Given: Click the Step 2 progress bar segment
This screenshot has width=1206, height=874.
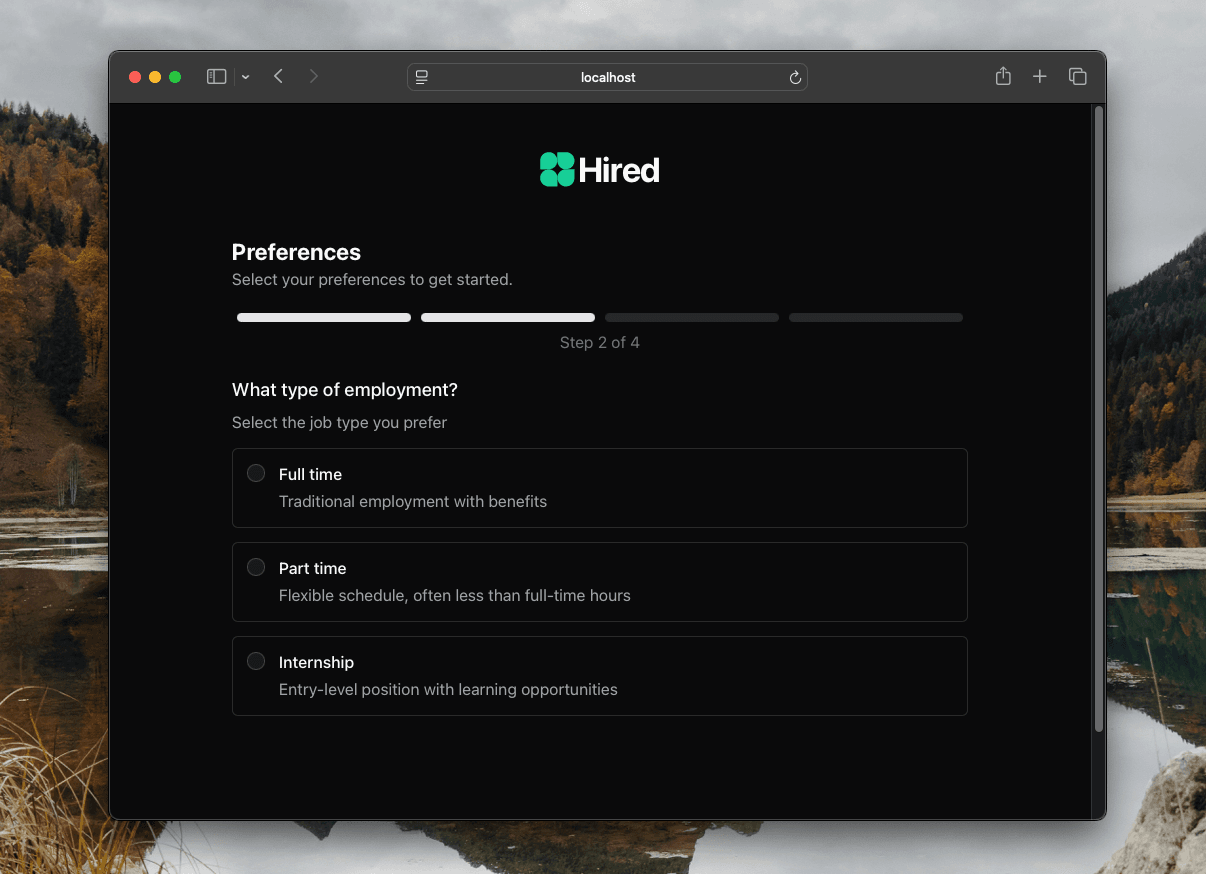Looking at the screenshot, I should click(507, 317).
